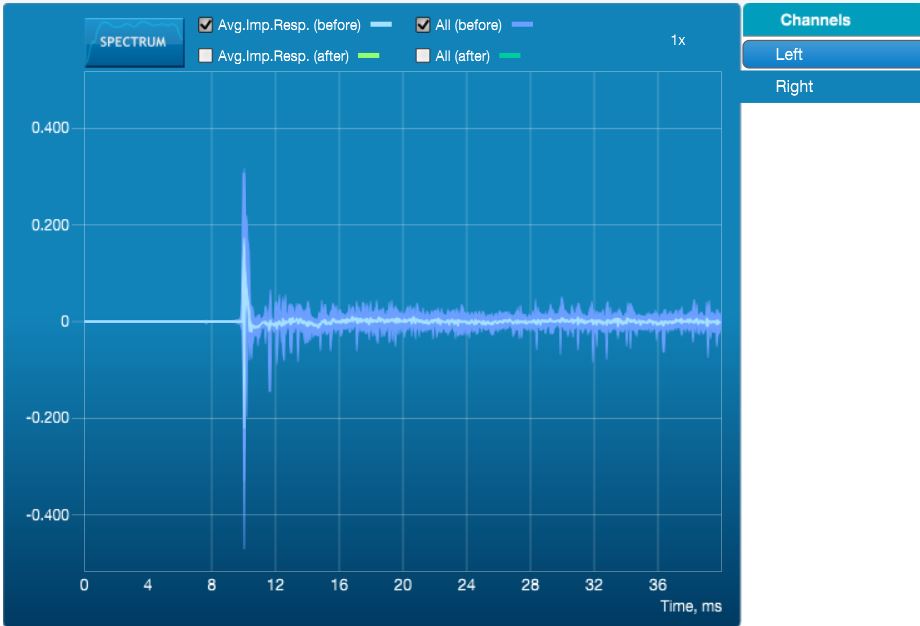Click the green Avg.Imp.Resp. (after) swatch
The height and width of the screenshot is (626, 920).
tap(368, 56)
